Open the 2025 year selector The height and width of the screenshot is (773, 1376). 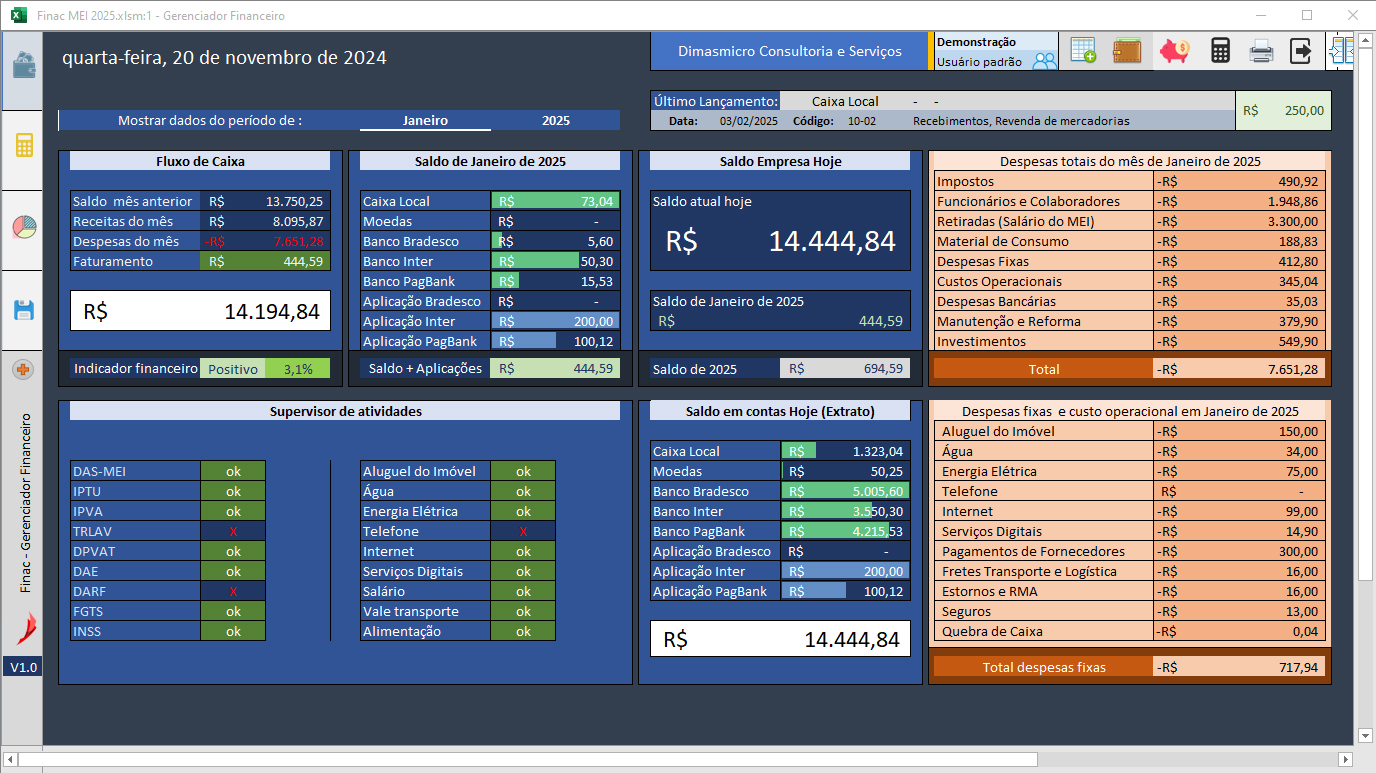[x=556, y=120]
